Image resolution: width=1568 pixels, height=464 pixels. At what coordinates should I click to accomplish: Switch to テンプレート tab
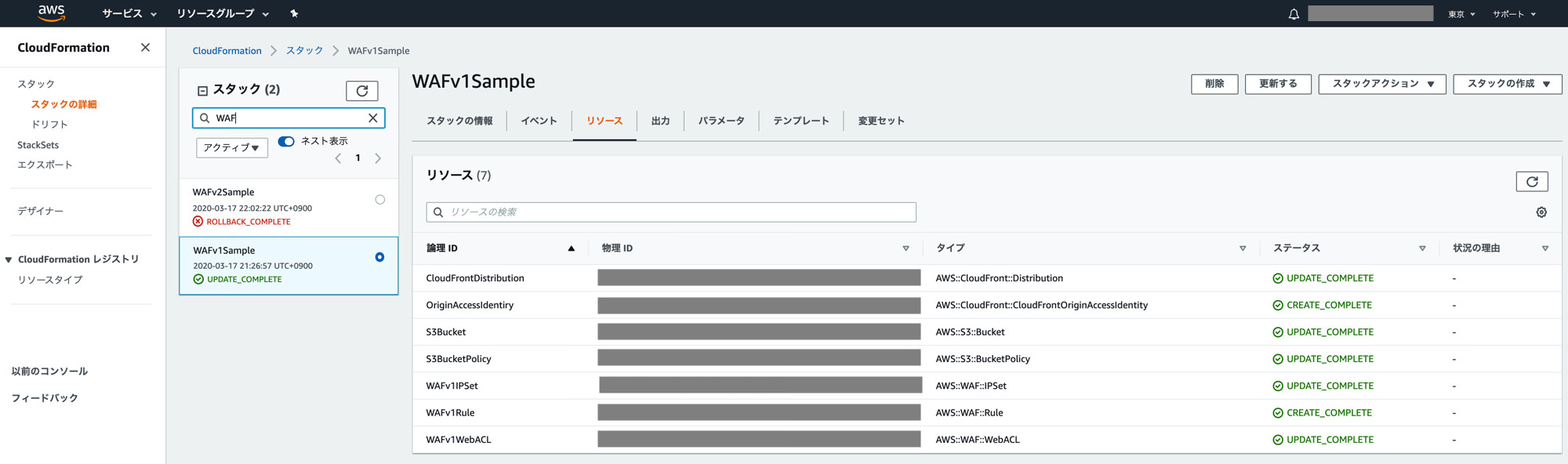(801, 121)
